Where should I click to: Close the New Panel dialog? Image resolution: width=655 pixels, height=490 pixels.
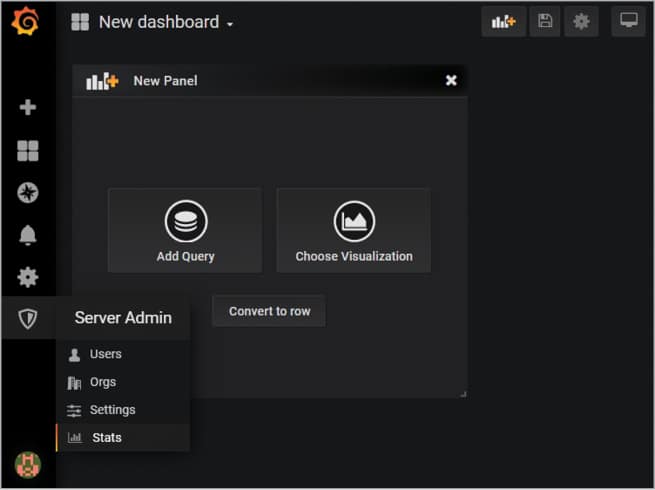coord(451,80)
